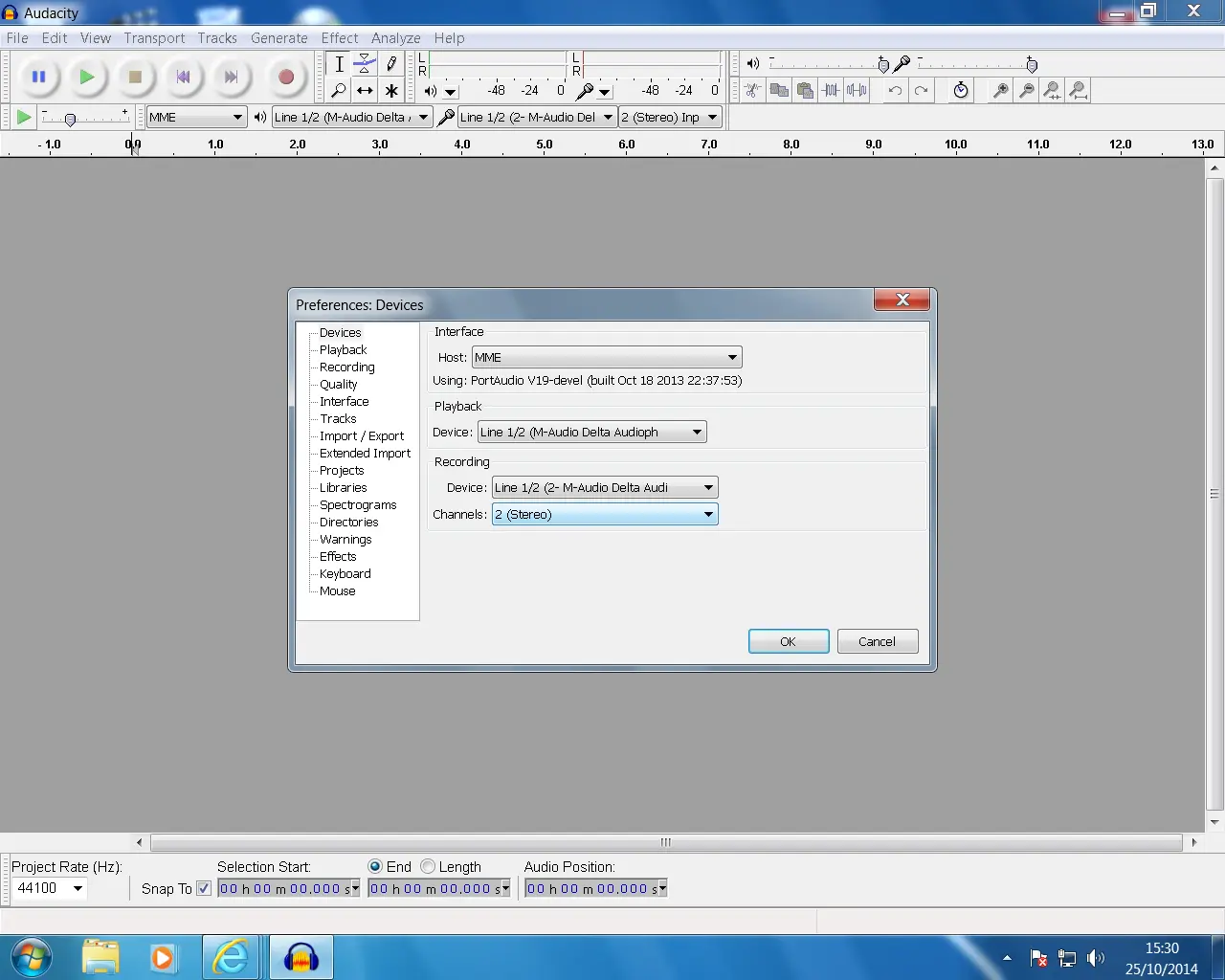
Task: Click the Zoom Out magnifier icon
Action: coord(1026,91)
